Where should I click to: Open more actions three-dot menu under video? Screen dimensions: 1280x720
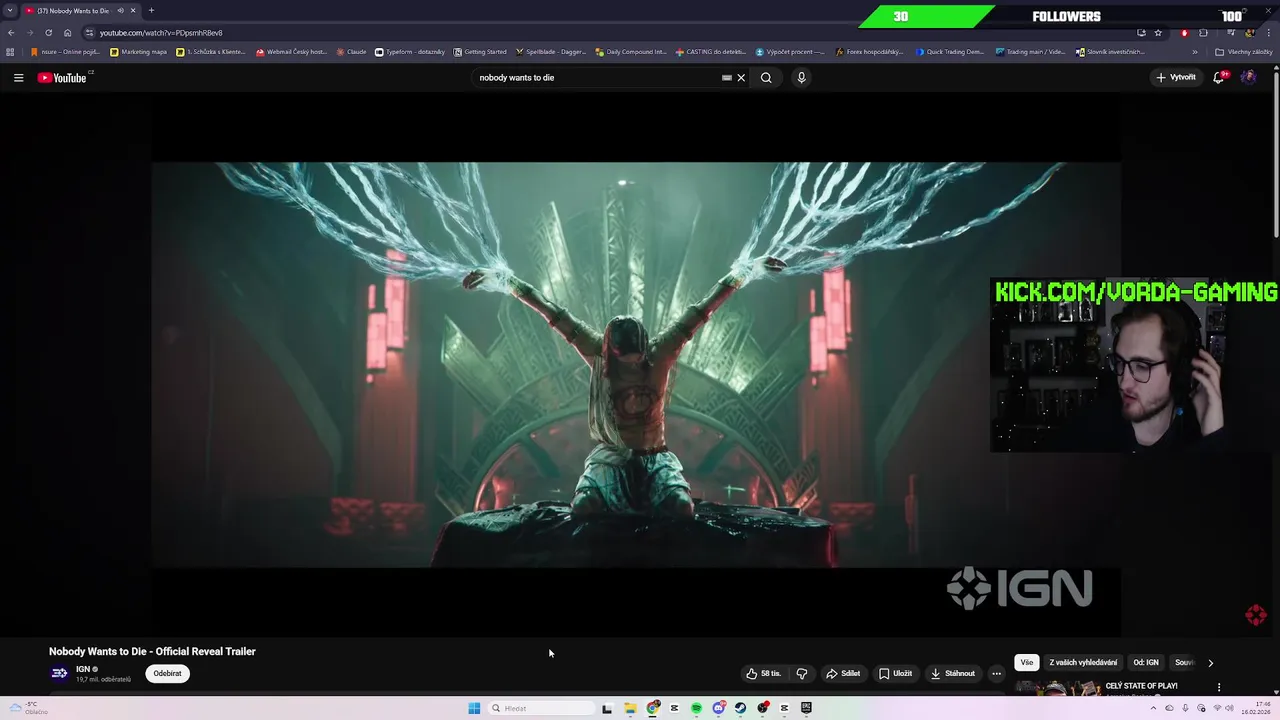tap(996, 674)
